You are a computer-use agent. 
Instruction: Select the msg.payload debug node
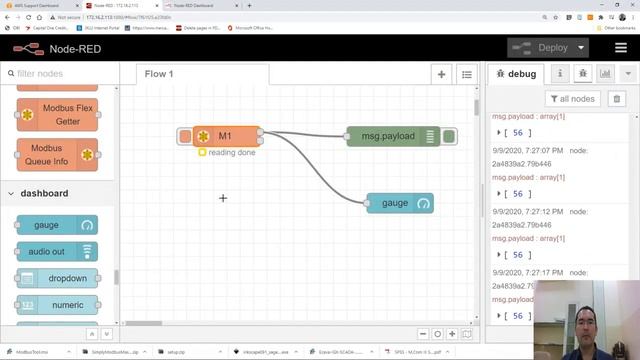(x=393, y=136)
